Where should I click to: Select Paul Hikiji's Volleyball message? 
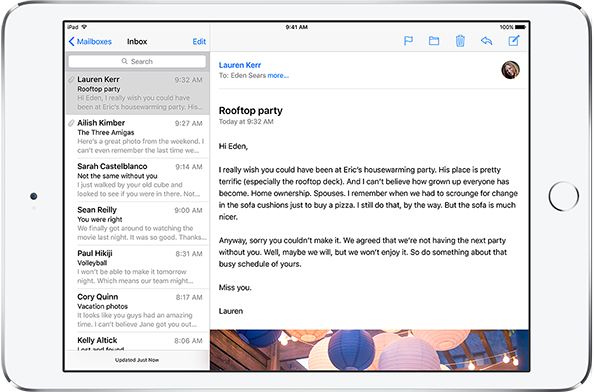[x=137, y=267]
